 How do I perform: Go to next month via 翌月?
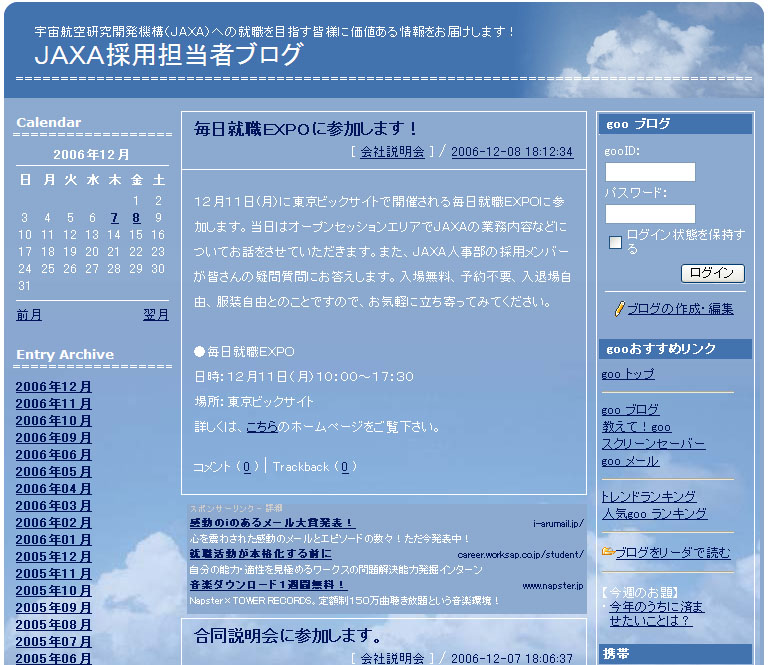click(156, 315)
